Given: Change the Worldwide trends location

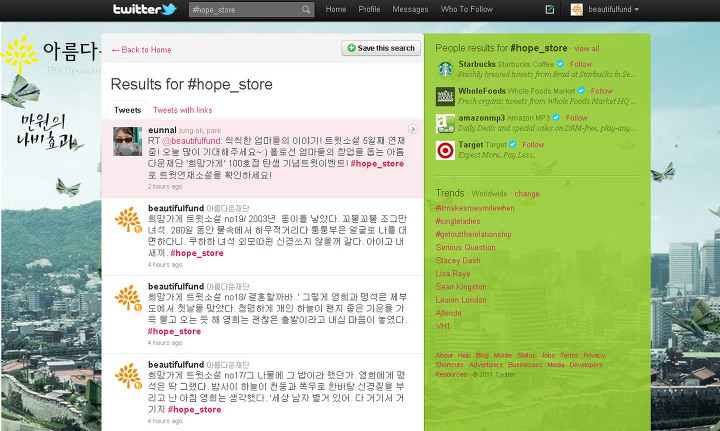Looking at the screenshot, I should (x=527, y=193).
